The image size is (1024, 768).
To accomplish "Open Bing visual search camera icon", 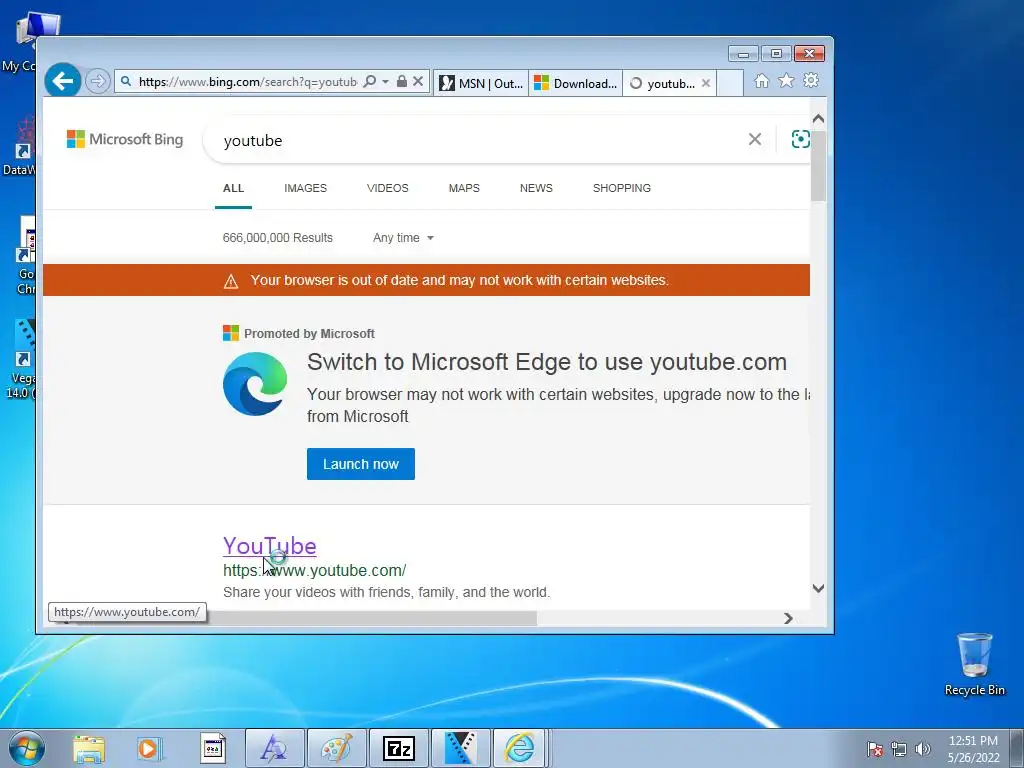I will pos(800,139).
